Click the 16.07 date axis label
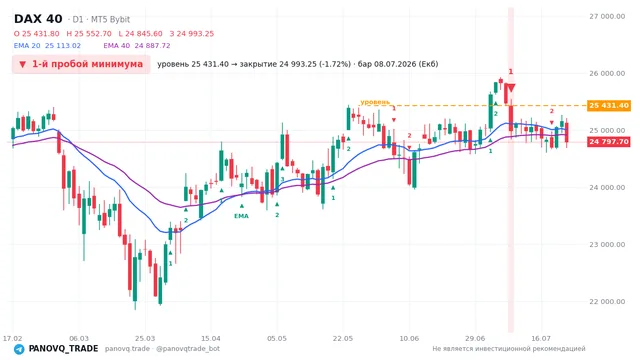The width and height of the screenshot is (640, 360). [x=541, y=338]
